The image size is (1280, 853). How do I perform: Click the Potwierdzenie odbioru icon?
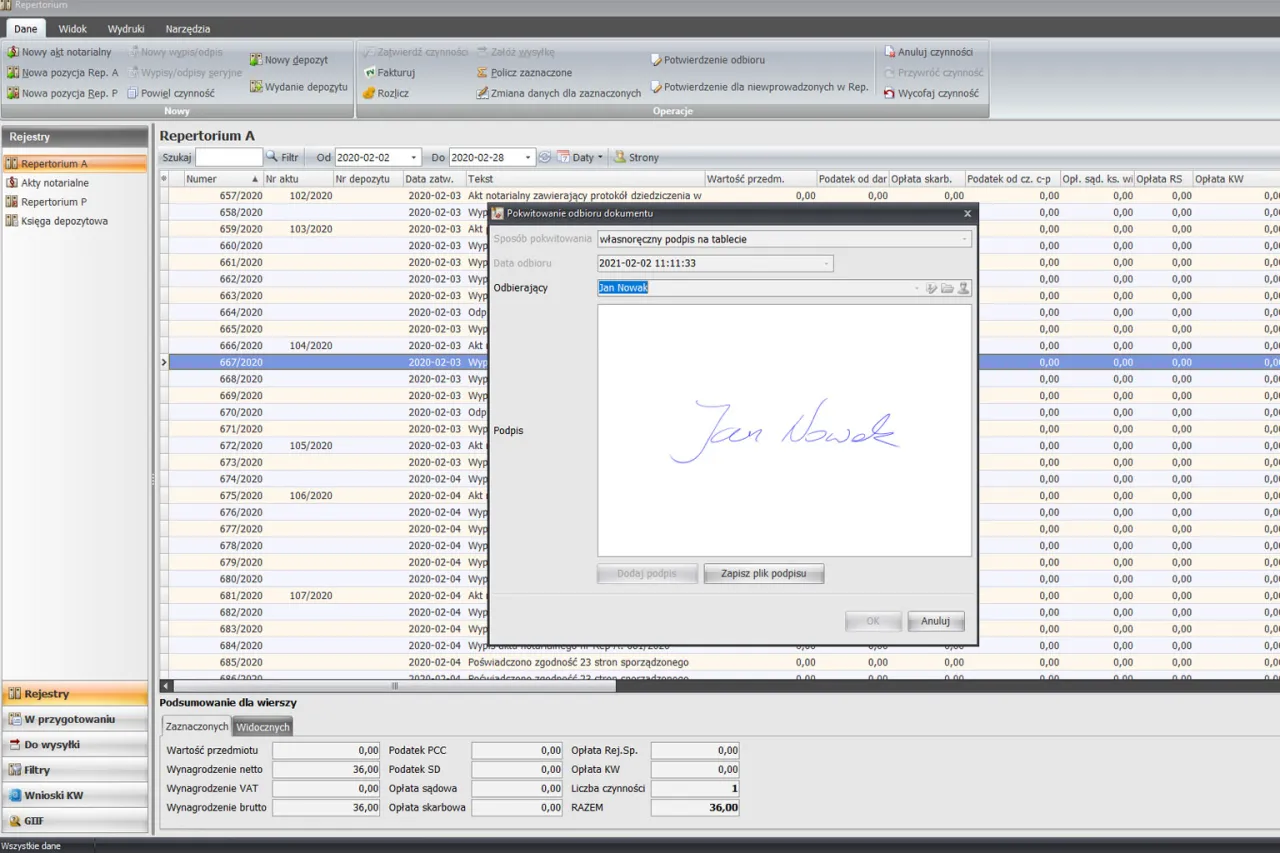656,60
